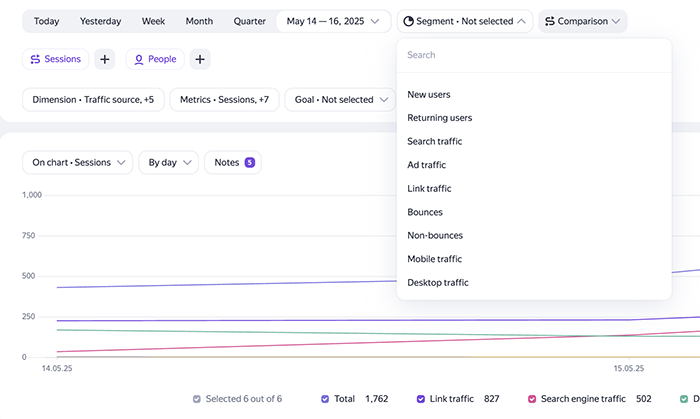Toggle the Search engine traffic checkbox
This screenshot has width=700, height=419.
pos(532,399)
